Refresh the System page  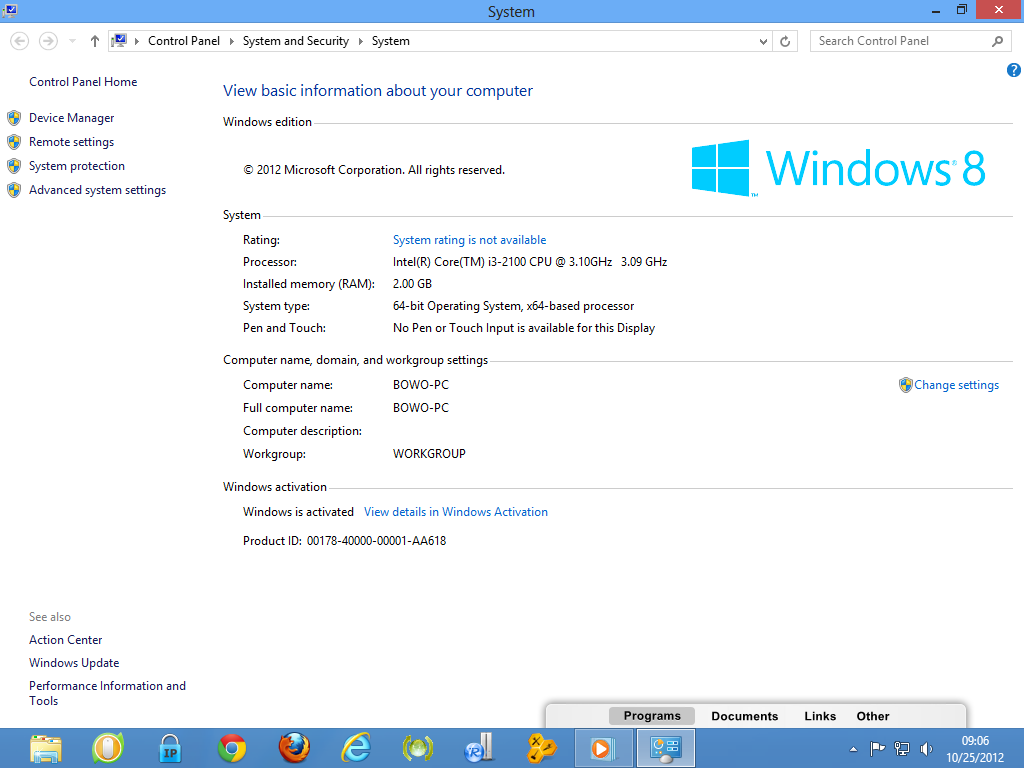pyautogui.click(x=785, y=41)
